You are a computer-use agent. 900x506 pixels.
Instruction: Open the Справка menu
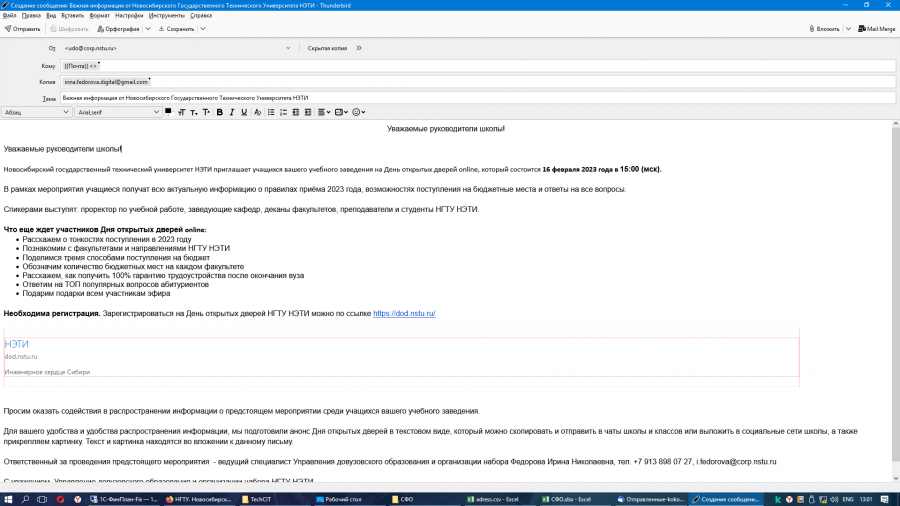pos(201,15)
